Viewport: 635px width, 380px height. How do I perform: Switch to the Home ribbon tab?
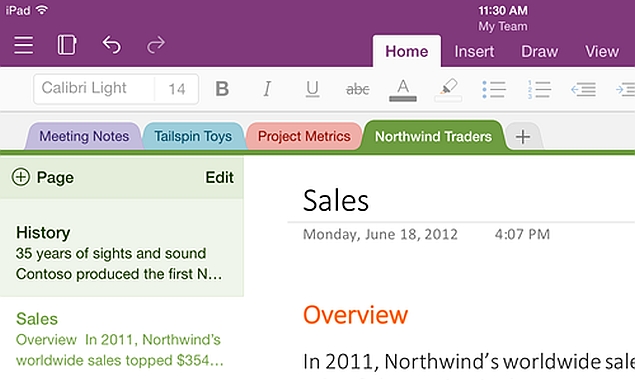[407, 51]
